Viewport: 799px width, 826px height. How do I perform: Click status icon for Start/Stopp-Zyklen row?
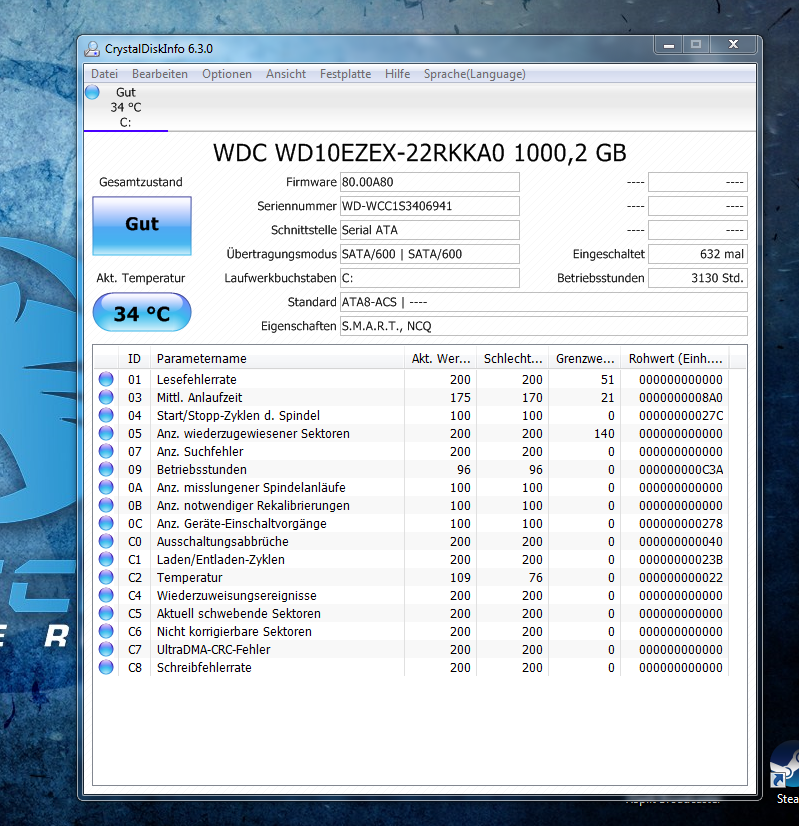[x=106, y=415]
